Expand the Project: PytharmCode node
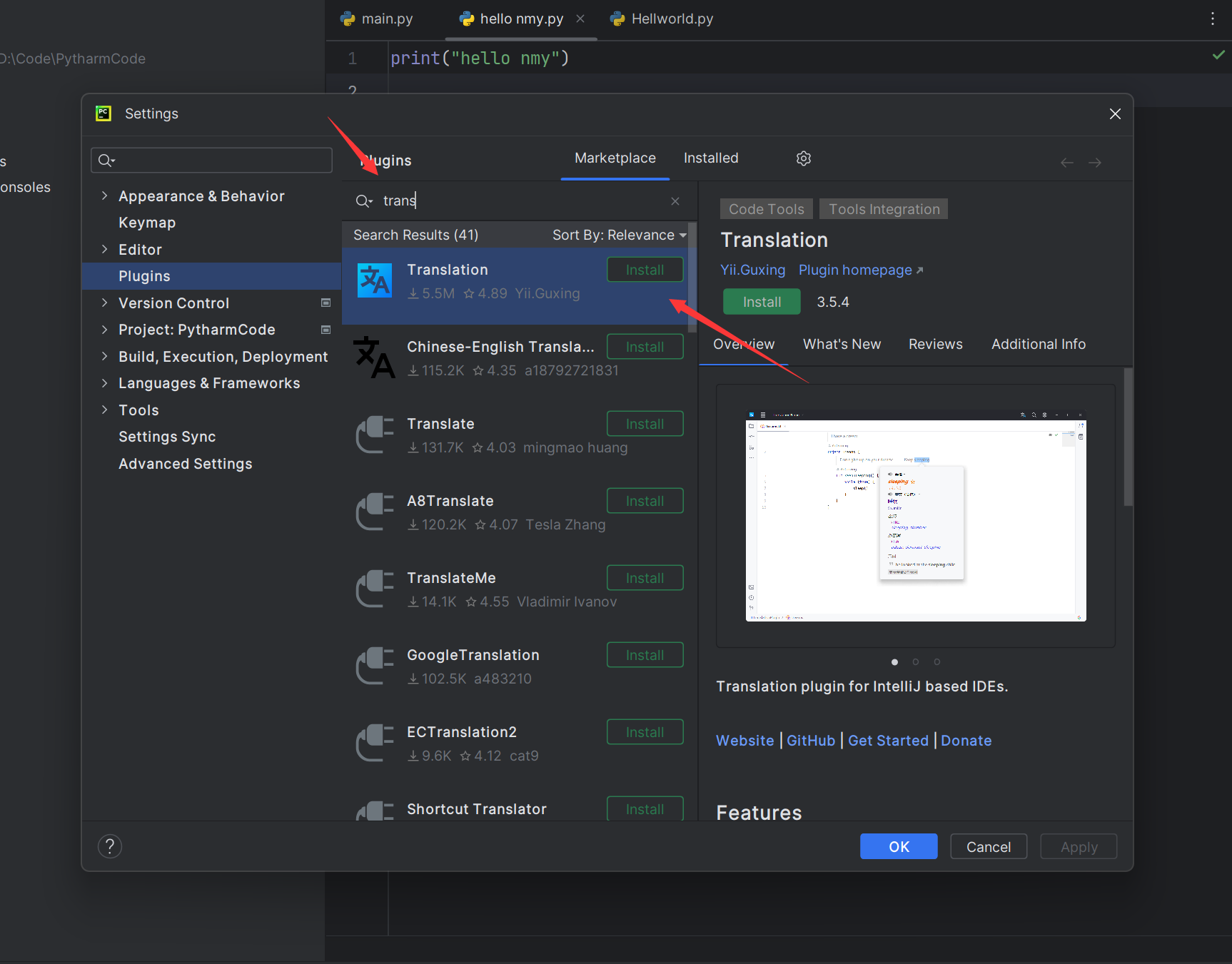Image resolution: width=1232 pixels, height=964 pixels. tap(105, 329)
